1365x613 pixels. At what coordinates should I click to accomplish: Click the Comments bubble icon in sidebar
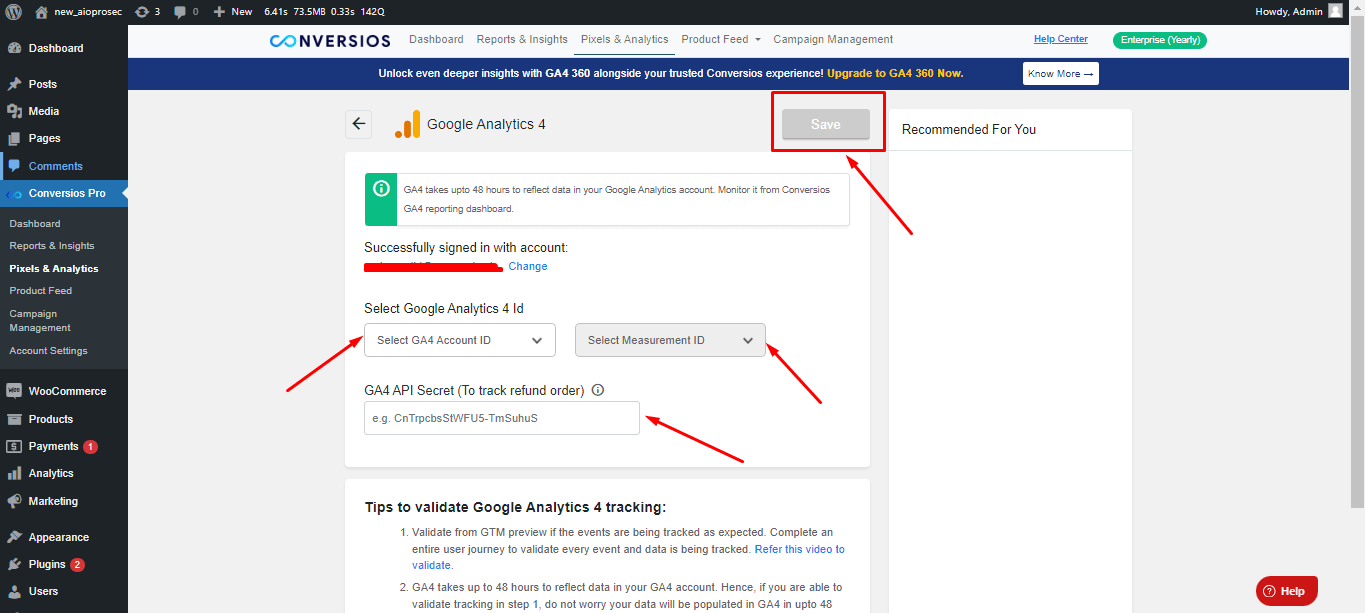pyautogui.click(x=14, y=166)
